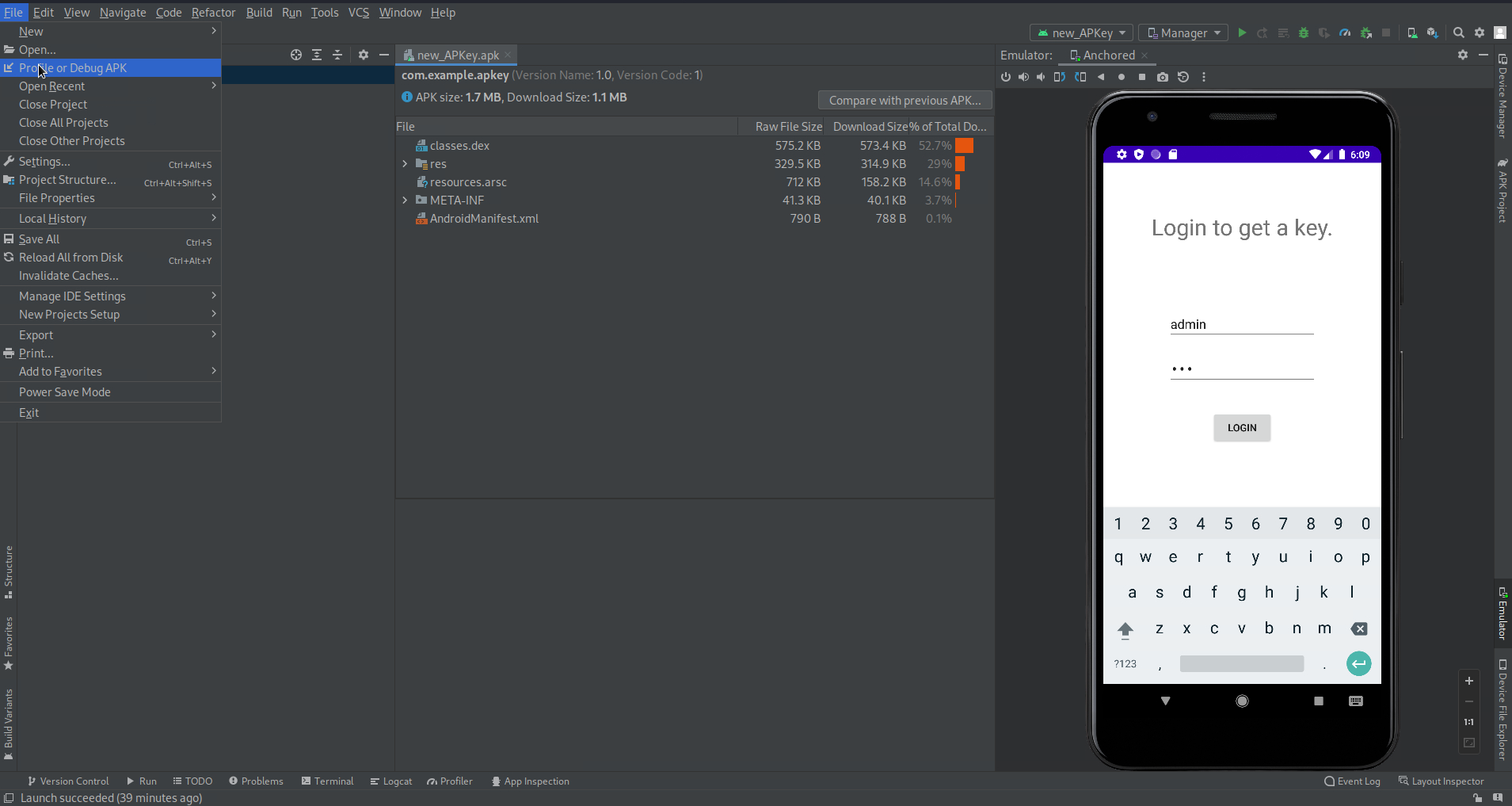The image size is (1512, 806).
Task: Expand the res folder in APK tree
Action: [405, 164]
